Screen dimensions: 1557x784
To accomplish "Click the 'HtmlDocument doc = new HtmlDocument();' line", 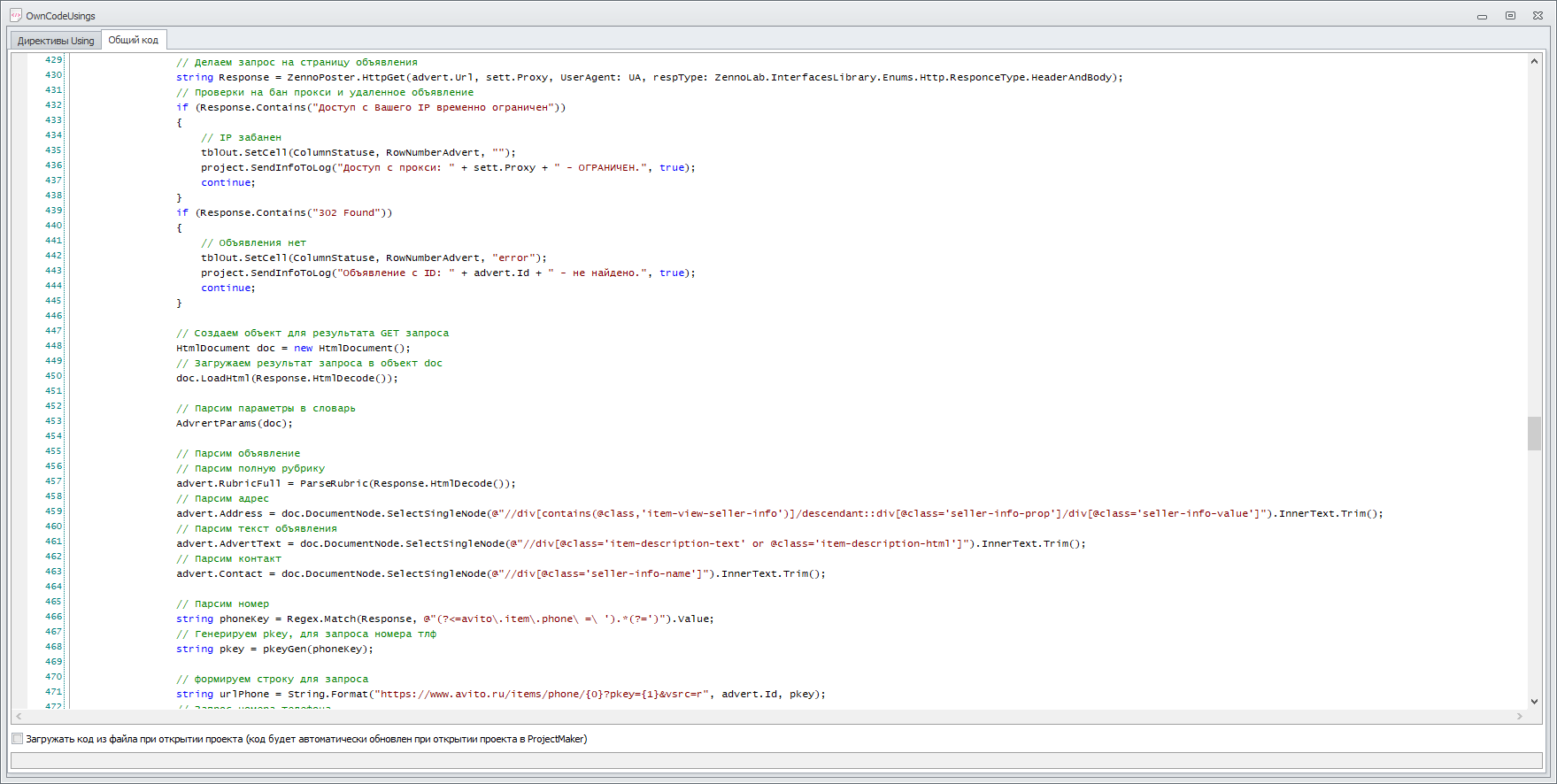I will click(x=293, y=349).
